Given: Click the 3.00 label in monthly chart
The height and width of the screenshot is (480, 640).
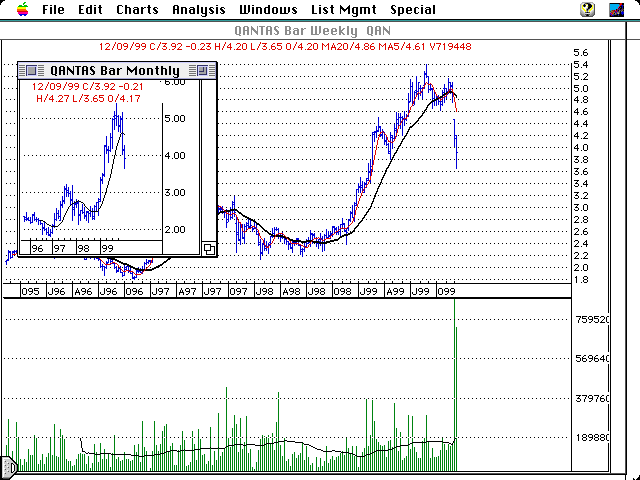Looking at the screenshot, I should click(x=175, y=192).
